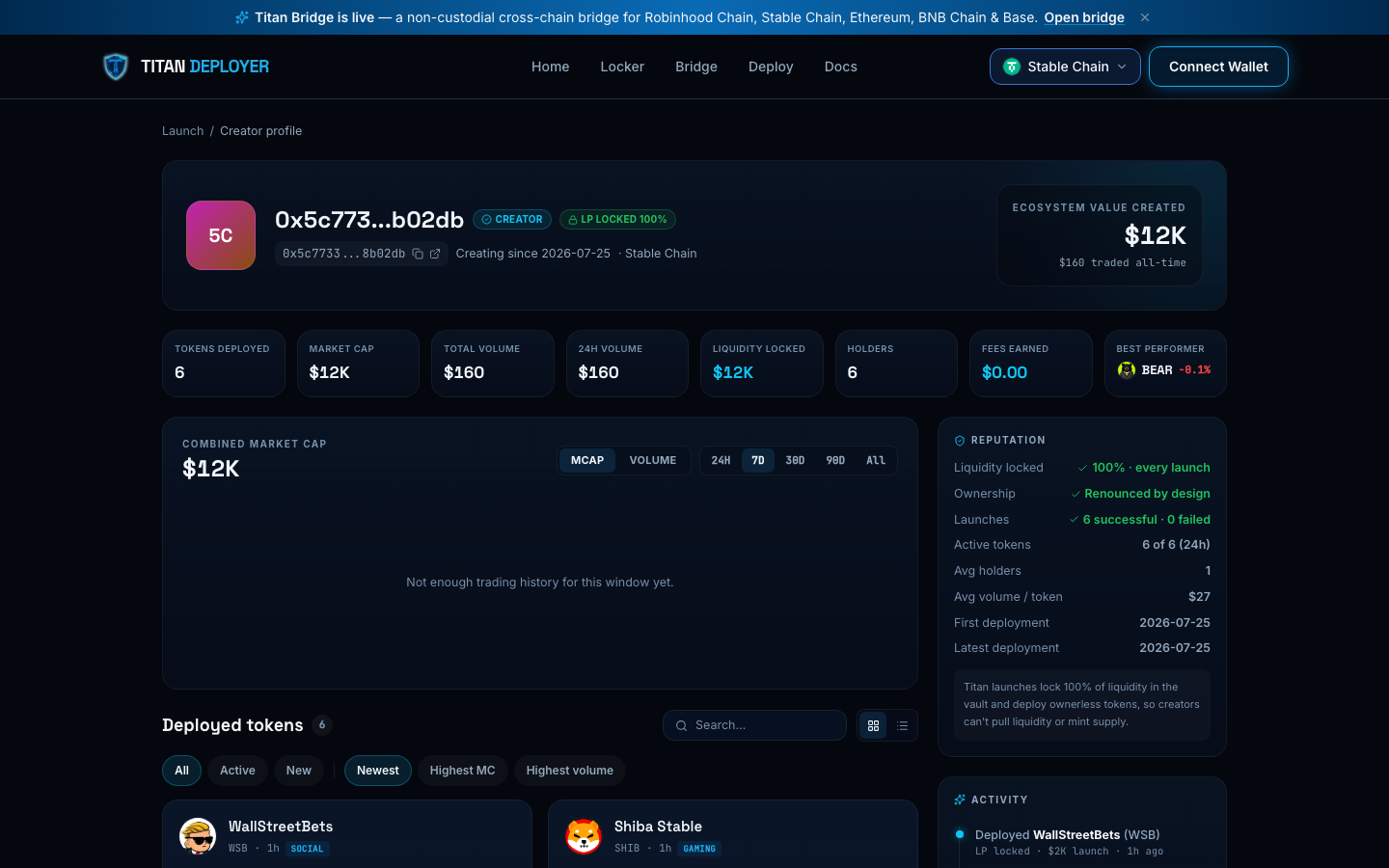Show the MCAP chart
The image size is (1389, 868).
(x=587, y=461)
